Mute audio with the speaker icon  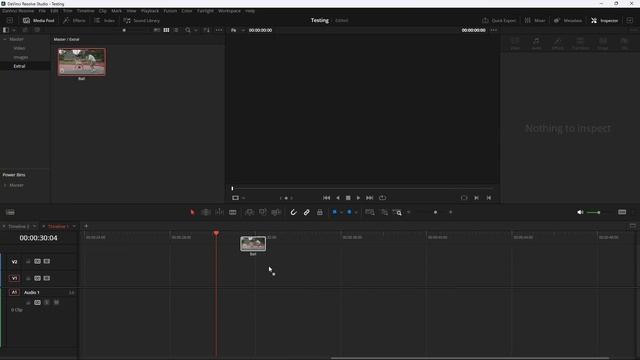pyautogui.click(x=580, y=212)
